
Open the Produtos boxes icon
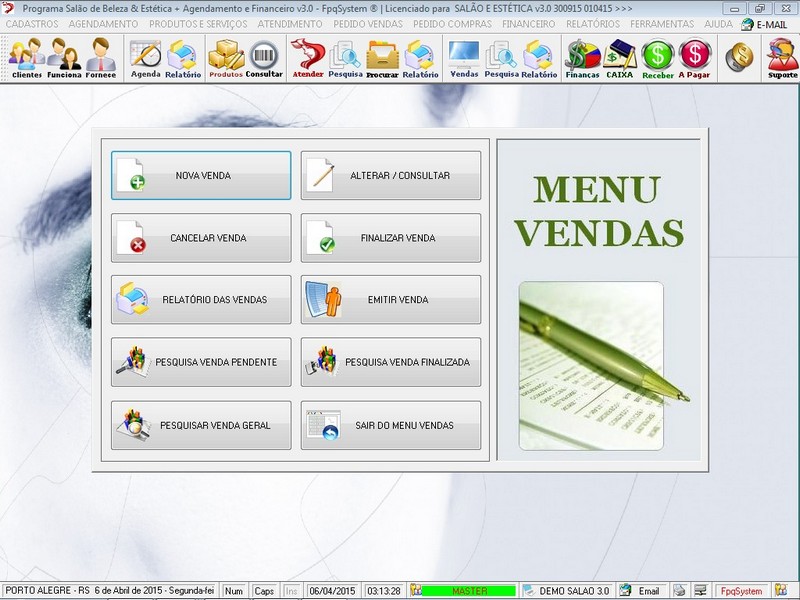226,59
